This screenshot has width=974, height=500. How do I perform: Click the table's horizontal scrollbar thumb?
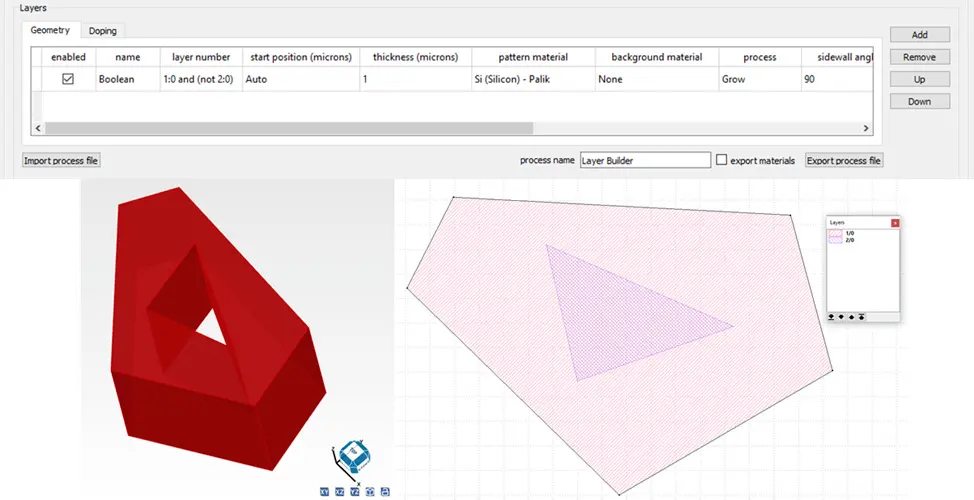[289, 128]
